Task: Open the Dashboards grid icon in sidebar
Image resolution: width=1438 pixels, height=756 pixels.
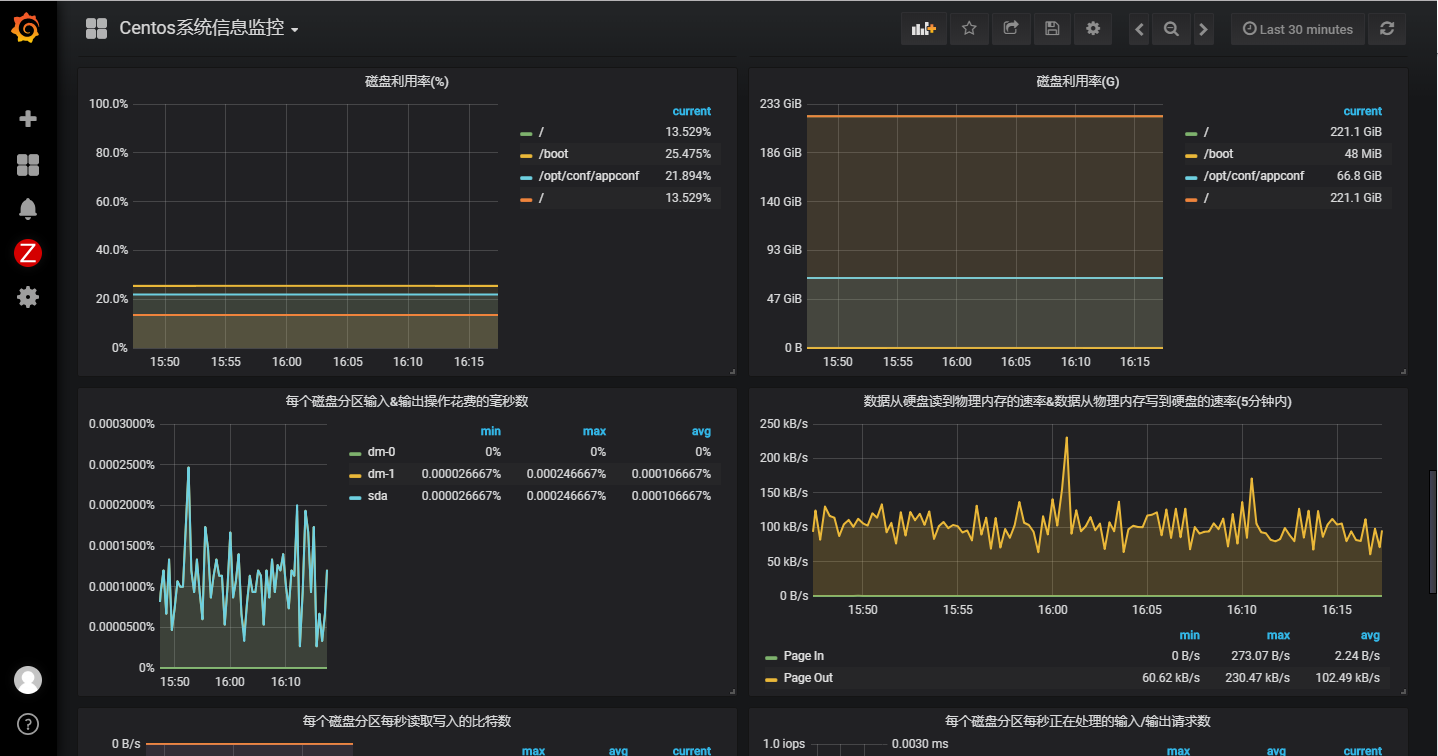Action: (28, 165)
